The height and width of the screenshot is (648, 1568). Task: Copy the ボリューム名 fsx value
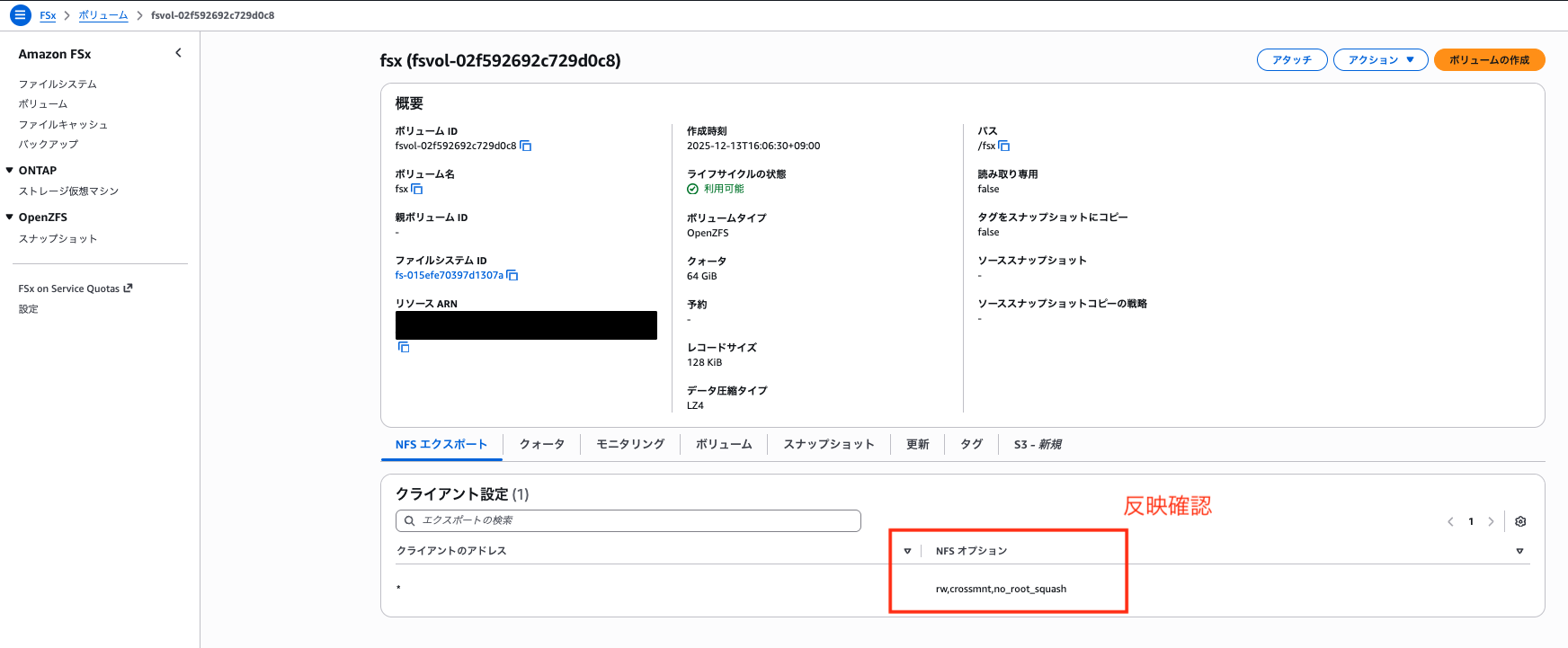[416, 189]
